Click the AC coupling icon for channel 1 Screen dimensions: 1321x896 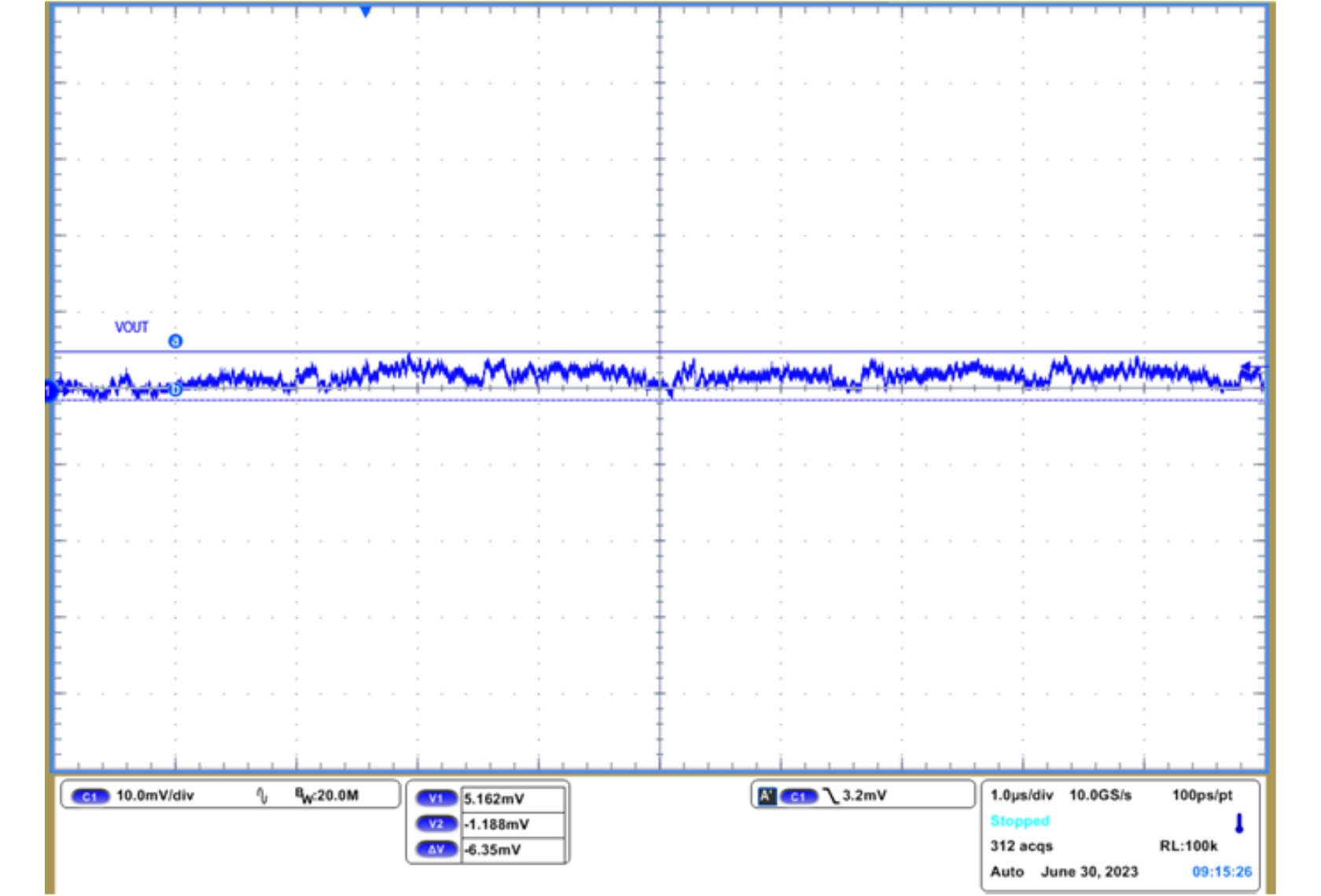tap(262, 795)
